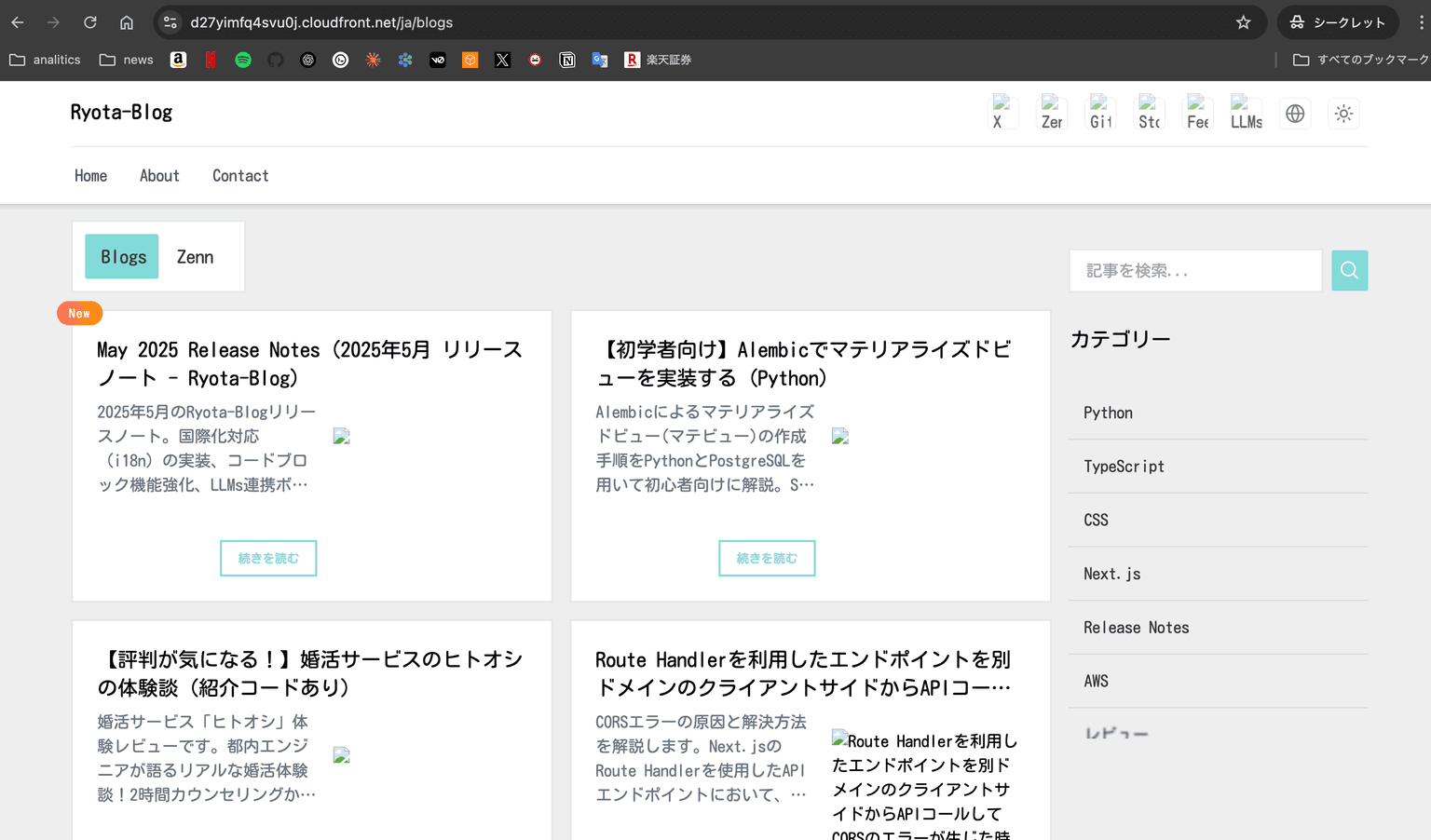1431x840 pixels.
Task: Select the TypeScript category
Action: (x=1124, y=467)
